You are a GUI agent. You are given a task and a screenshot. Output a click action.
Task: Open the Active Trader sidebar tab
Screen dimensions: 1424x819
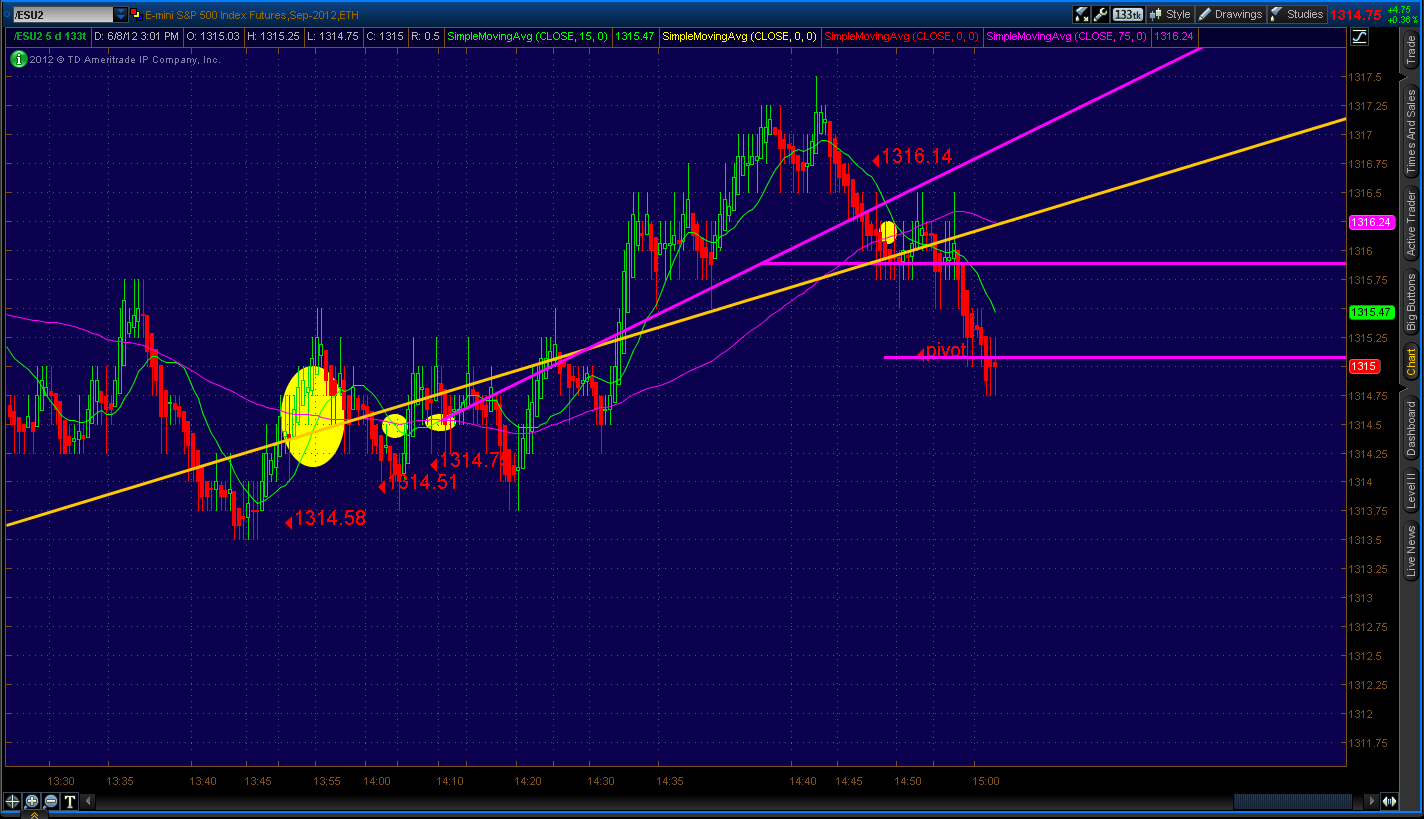pyautogui.click(x=1411, y=224)
